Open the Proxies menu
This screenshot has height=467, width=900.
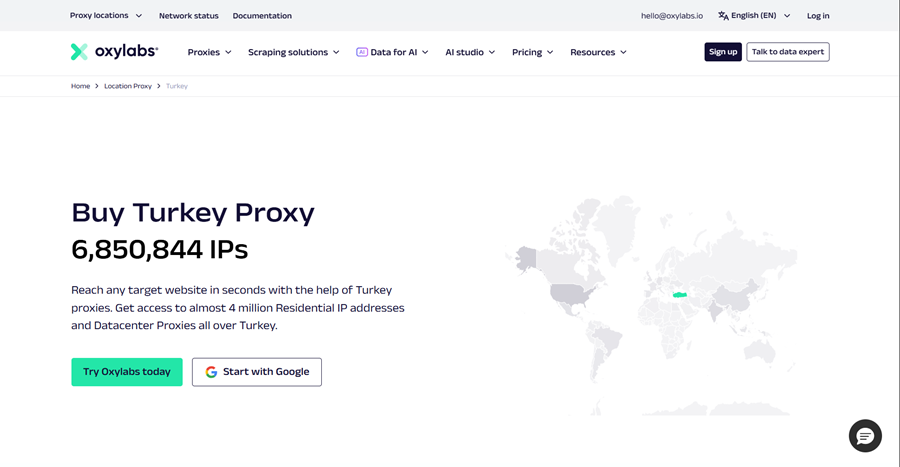[210, 52]
